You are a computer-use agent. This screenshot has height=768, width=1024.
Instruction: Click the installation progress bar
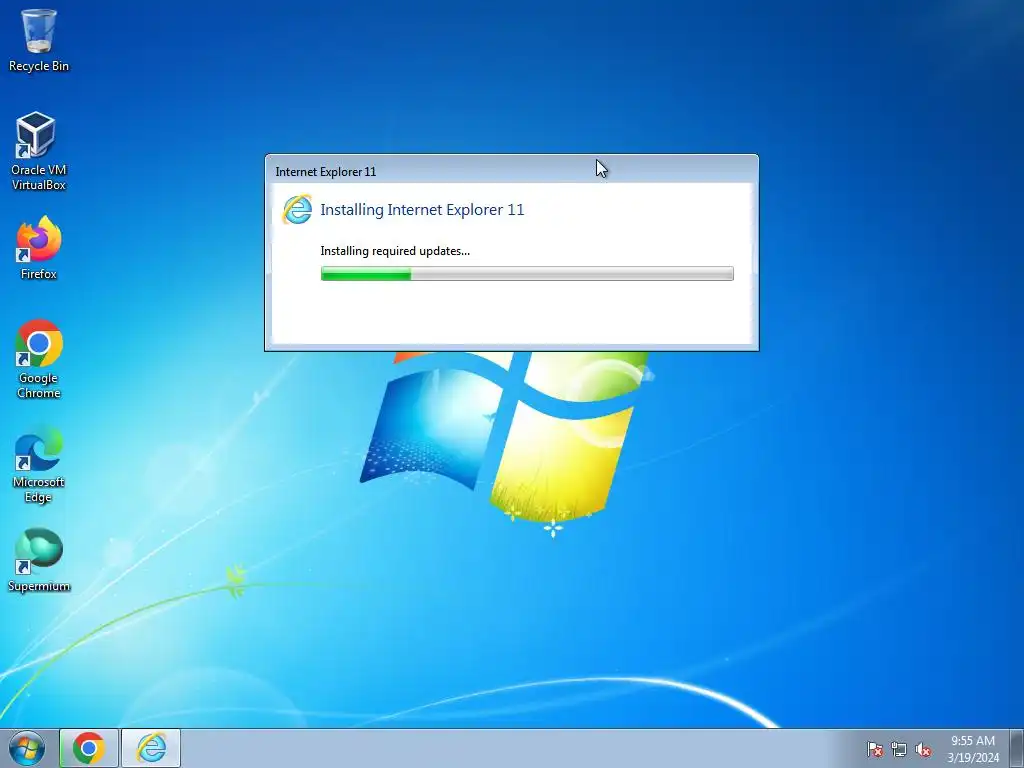coord(527,274)
